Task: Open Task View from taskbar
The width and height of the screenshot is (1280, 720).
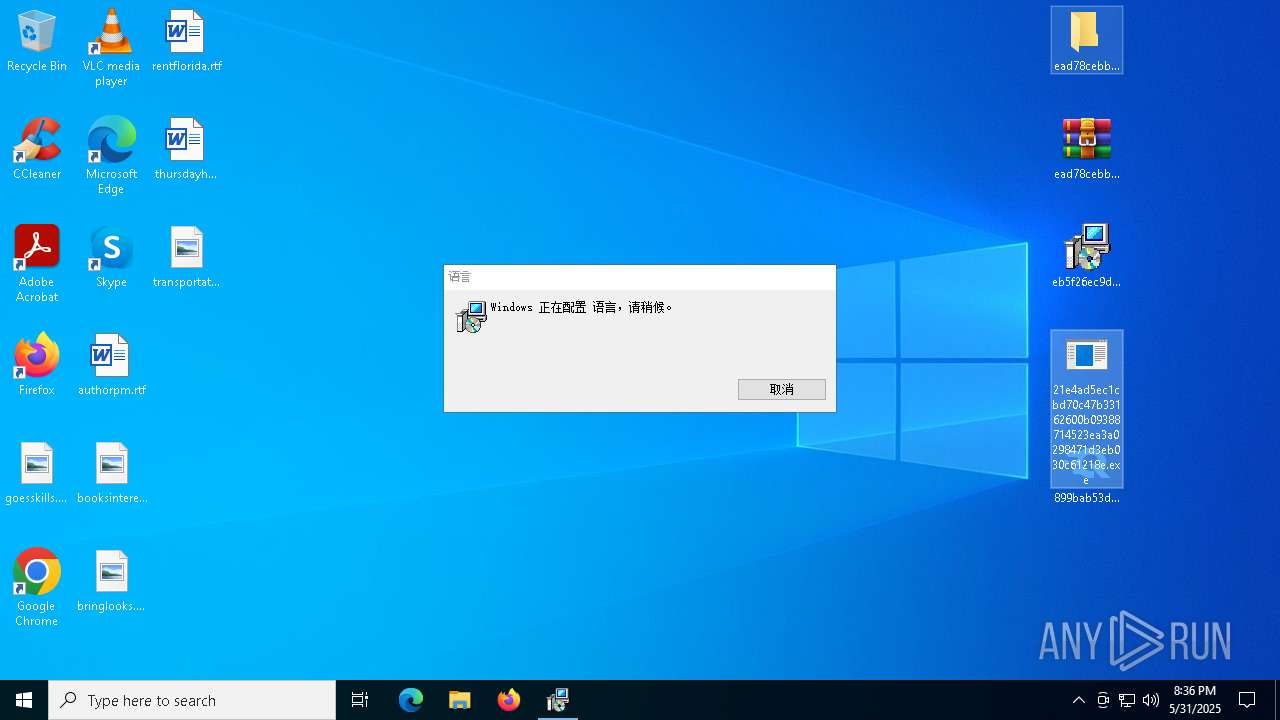Action: [x=360, y=700]
